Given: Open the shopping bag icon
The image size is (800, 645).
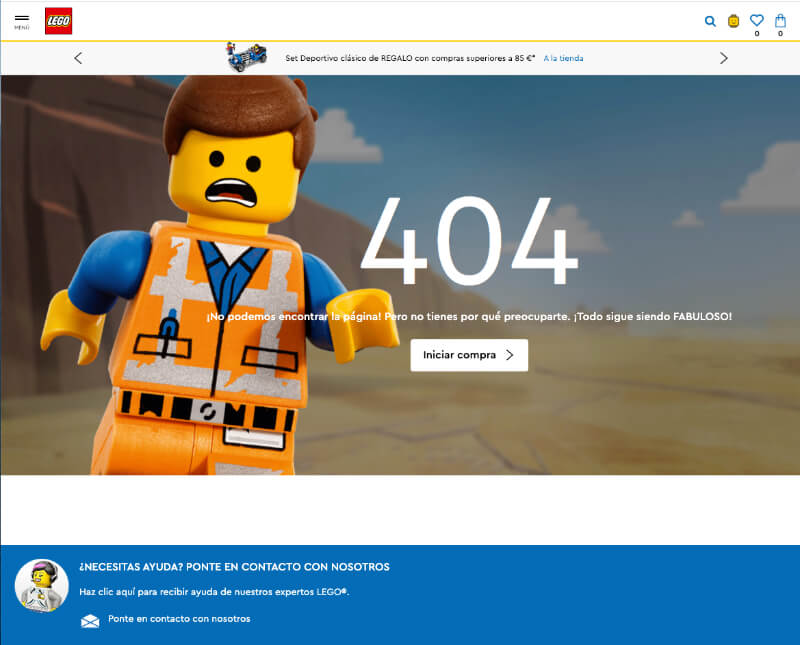Looking at the screenshot, I should [780, 20].
